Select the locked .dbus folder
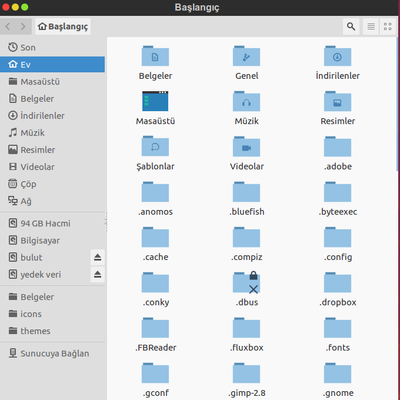 tap(247, 282)
